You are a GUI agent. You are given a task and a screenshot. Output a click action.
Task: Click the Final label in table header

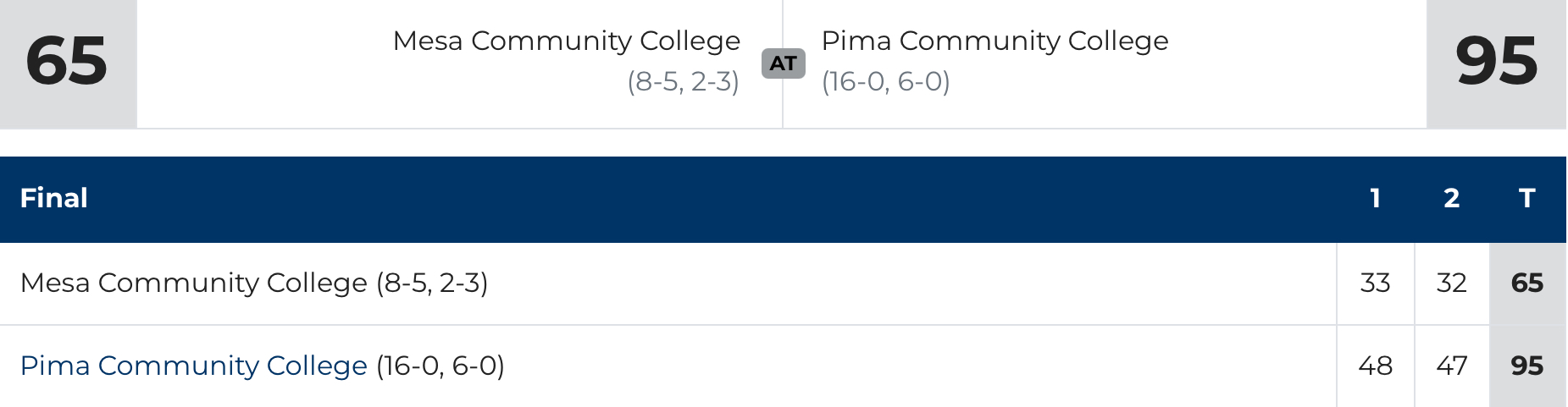click(x=53, y=198)
